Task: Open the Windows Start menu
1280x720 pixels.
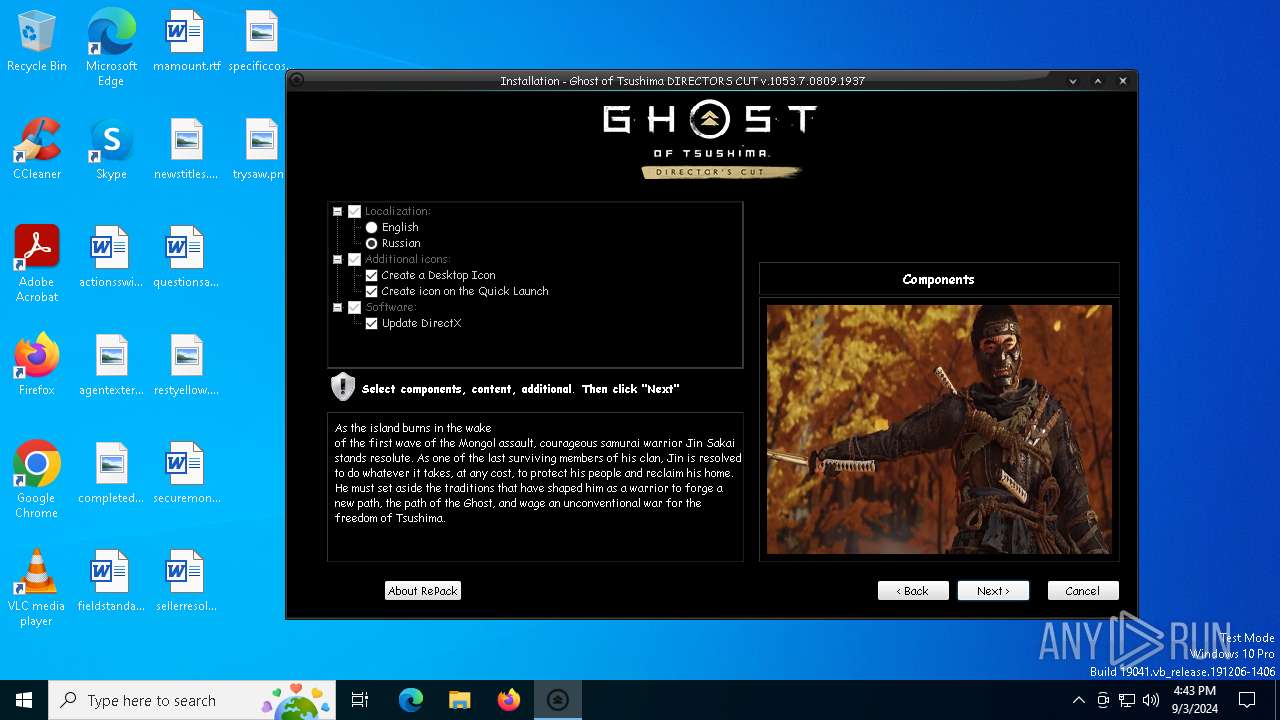Action: coord(24,700)
